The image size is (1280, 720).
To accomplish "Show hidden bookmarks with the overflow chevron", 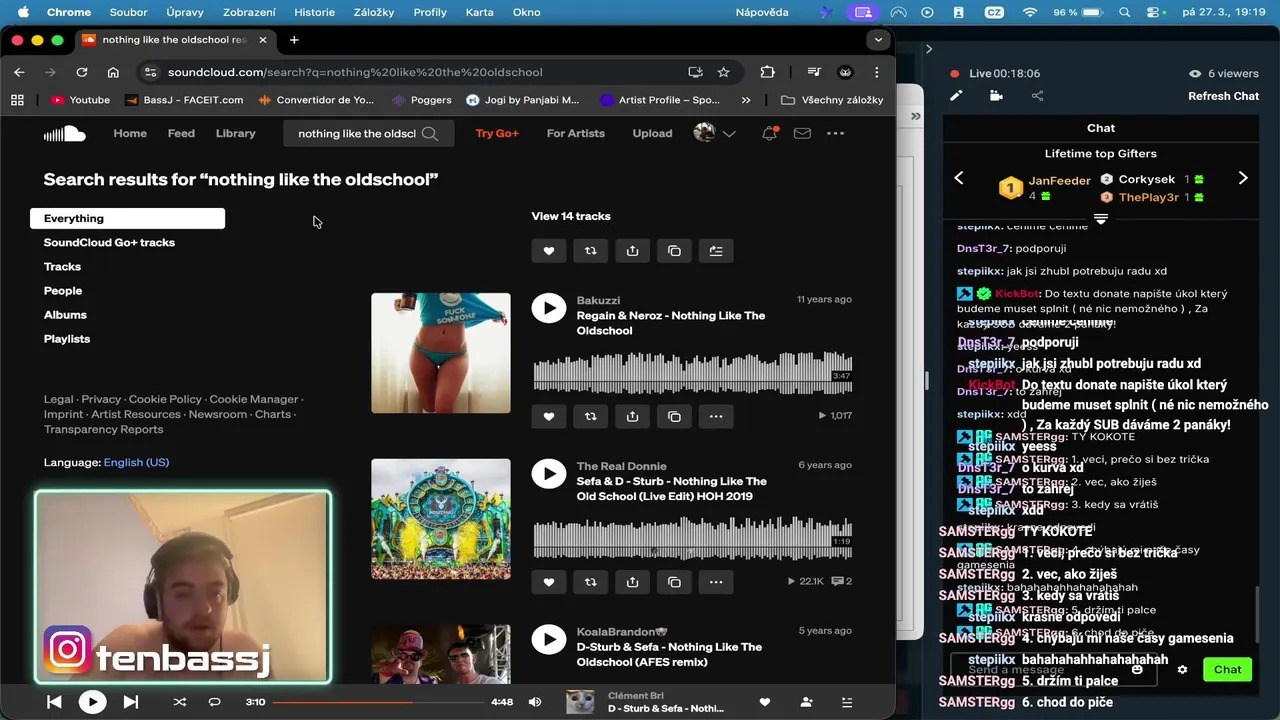I will pos(746,100).
